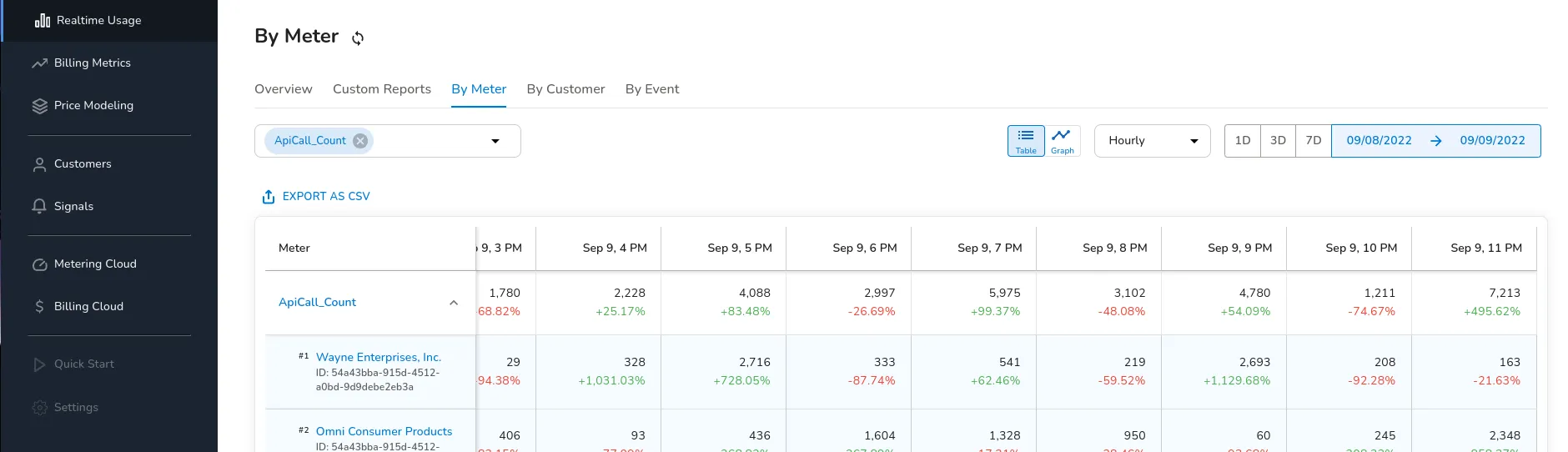Click the Sep 9, 10 PM column header

(1361, 249)
